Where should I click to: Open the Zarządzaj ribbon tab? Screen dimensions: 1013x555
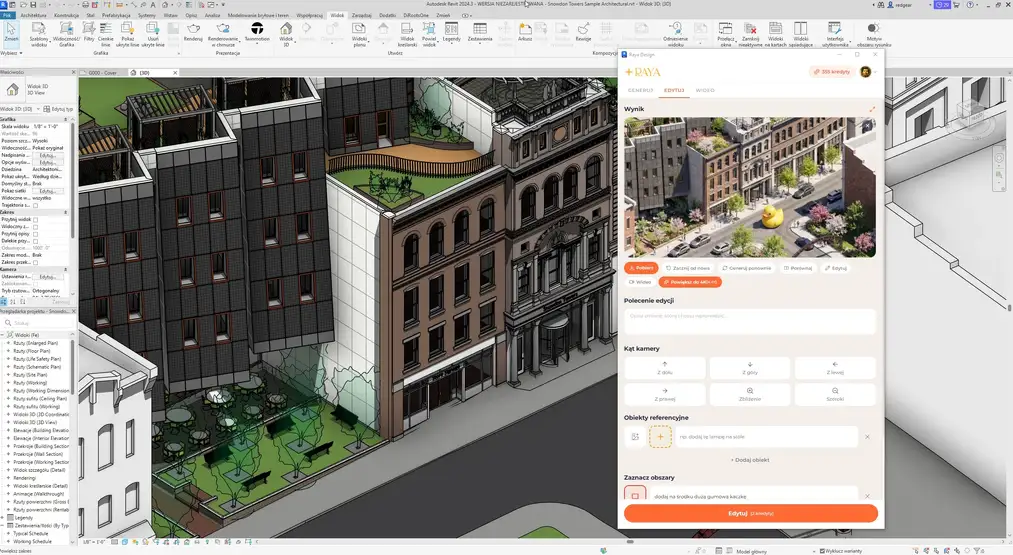pyautogui.click(x=362, y=15)
